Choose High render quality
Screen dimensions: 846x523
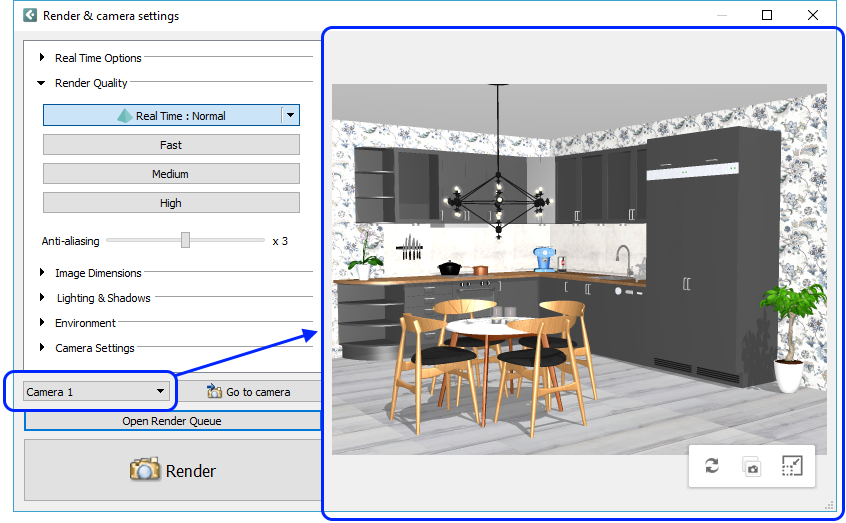coord(171,203)
